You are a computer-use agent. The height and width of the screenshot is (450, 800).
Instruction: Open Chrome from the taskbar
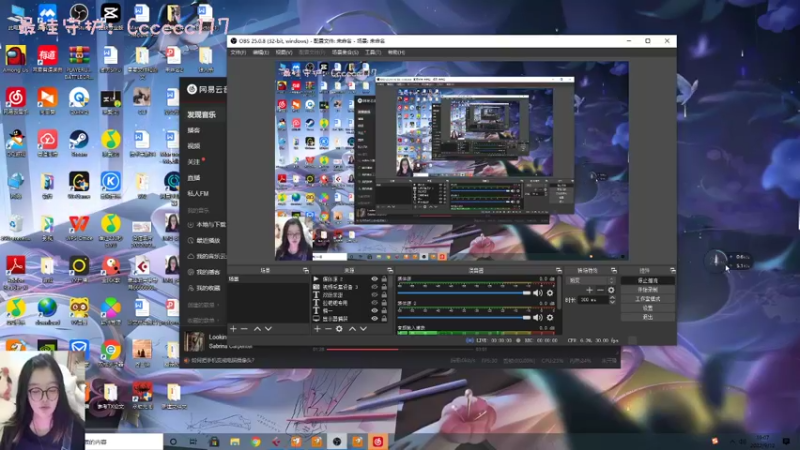point(256,442)
